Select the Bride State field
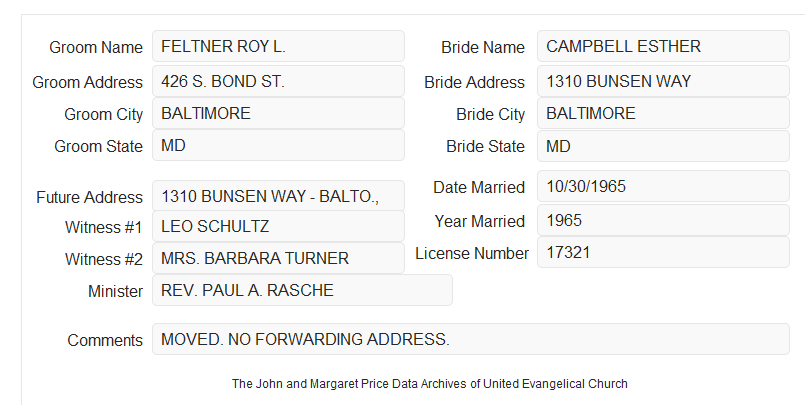805x405 pixels. (x=663, y=146)
